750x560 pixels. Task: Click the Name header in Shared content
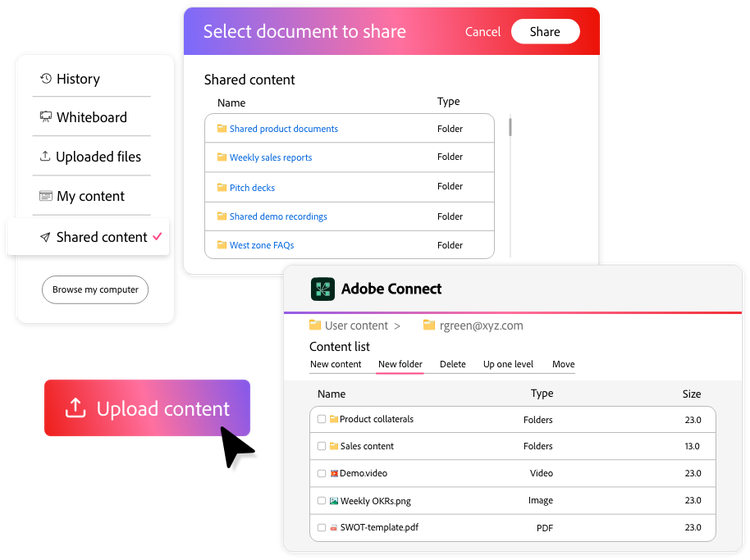pyautogui.click(x=232, y=103)
